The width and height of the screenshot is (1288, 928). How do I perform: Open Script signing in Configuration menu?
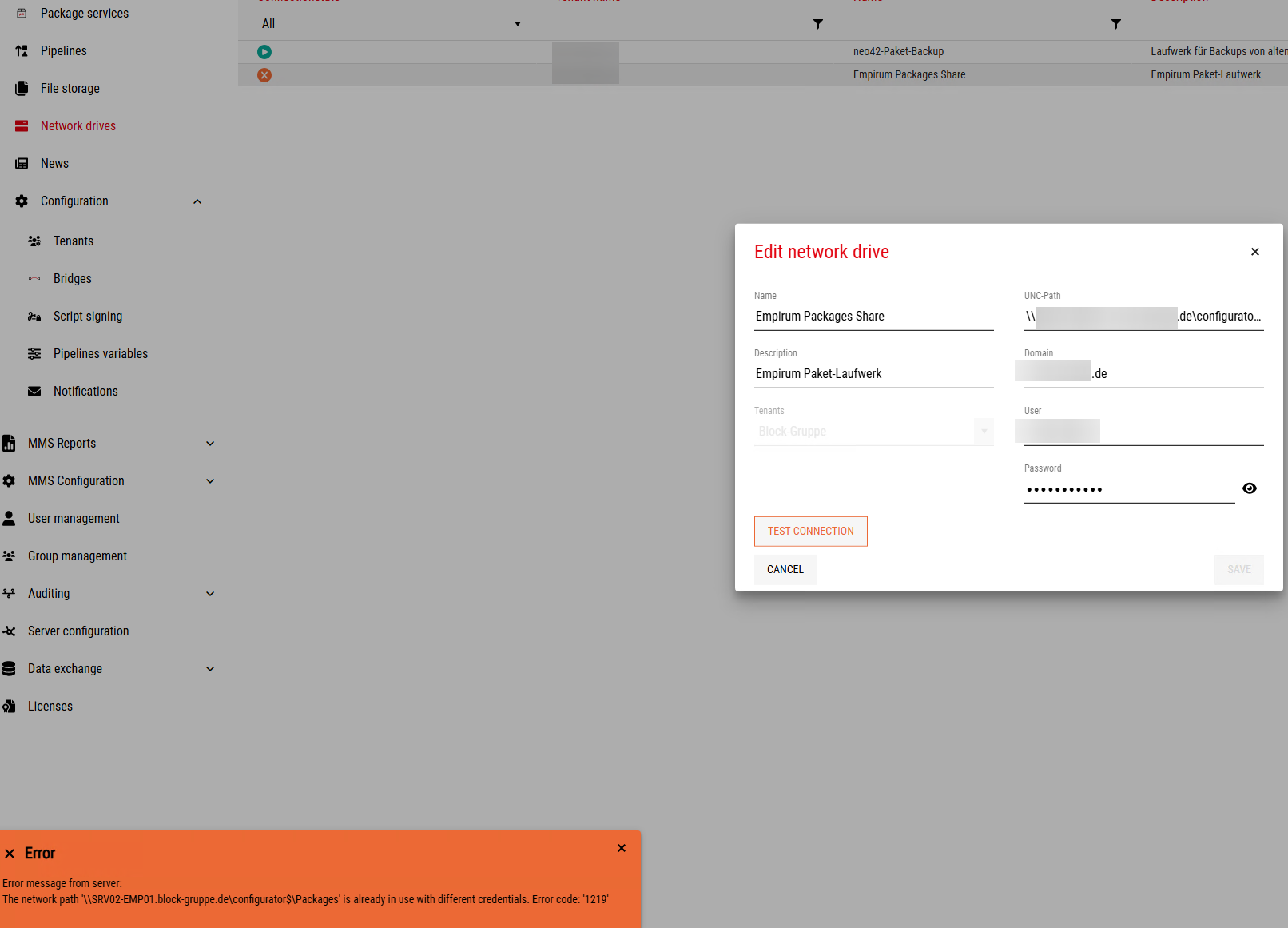click(88, 317)
